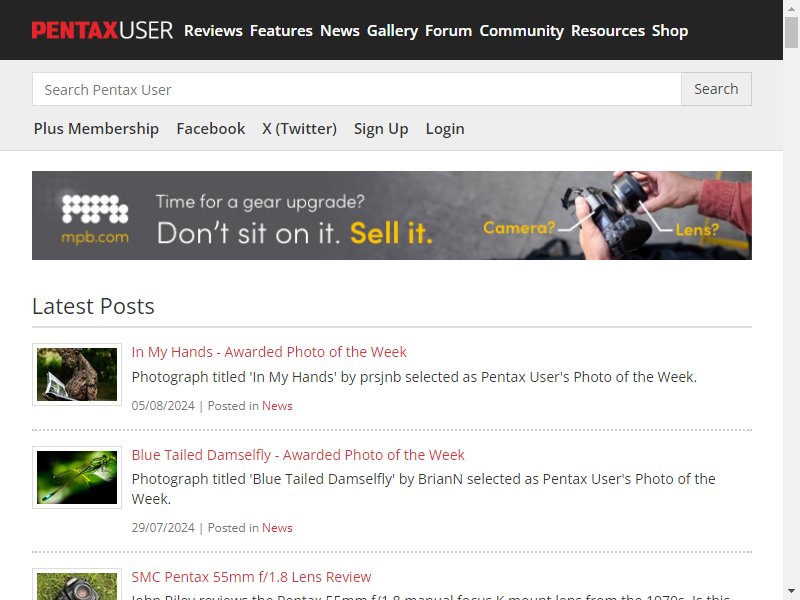800x600 pixels.
Task: Visit the Shop page
Action: pos(670,31)
